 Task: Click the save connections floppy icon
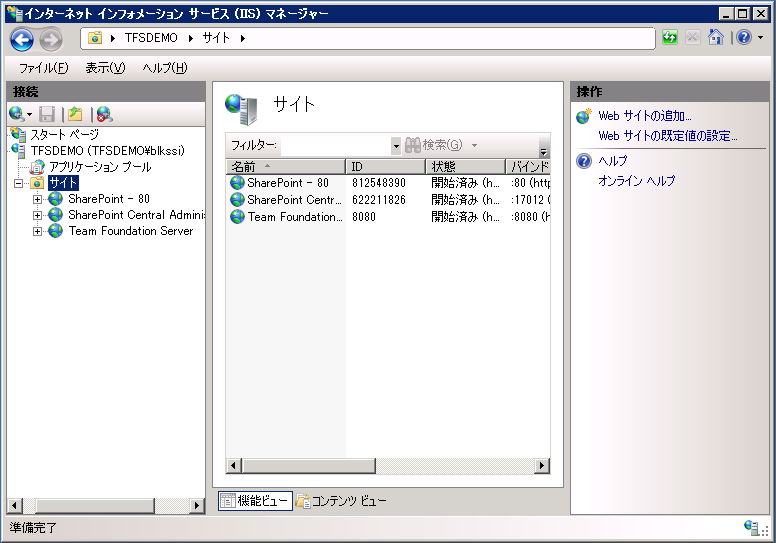pos(47,114)
